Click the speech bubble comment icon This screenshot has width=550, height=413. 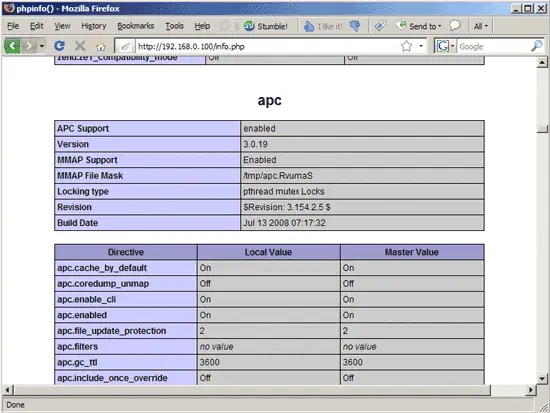point(455,26)
